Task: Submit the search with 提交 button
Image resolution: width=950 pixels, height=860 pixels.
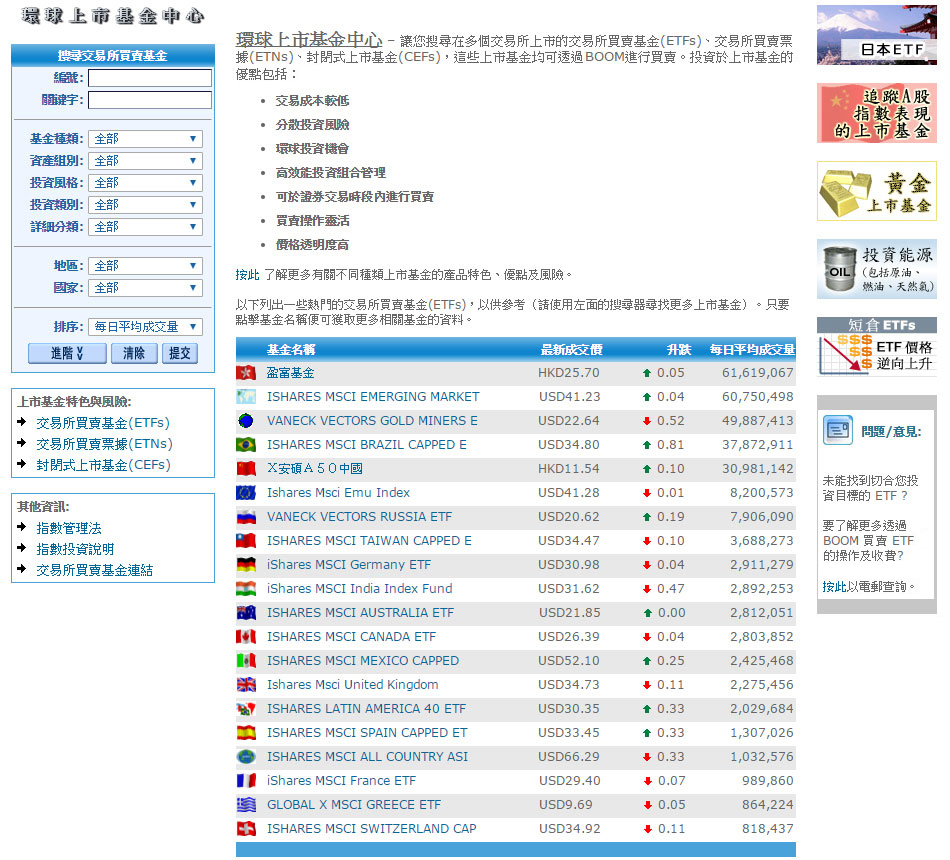Action: click(x=180, y=353)
